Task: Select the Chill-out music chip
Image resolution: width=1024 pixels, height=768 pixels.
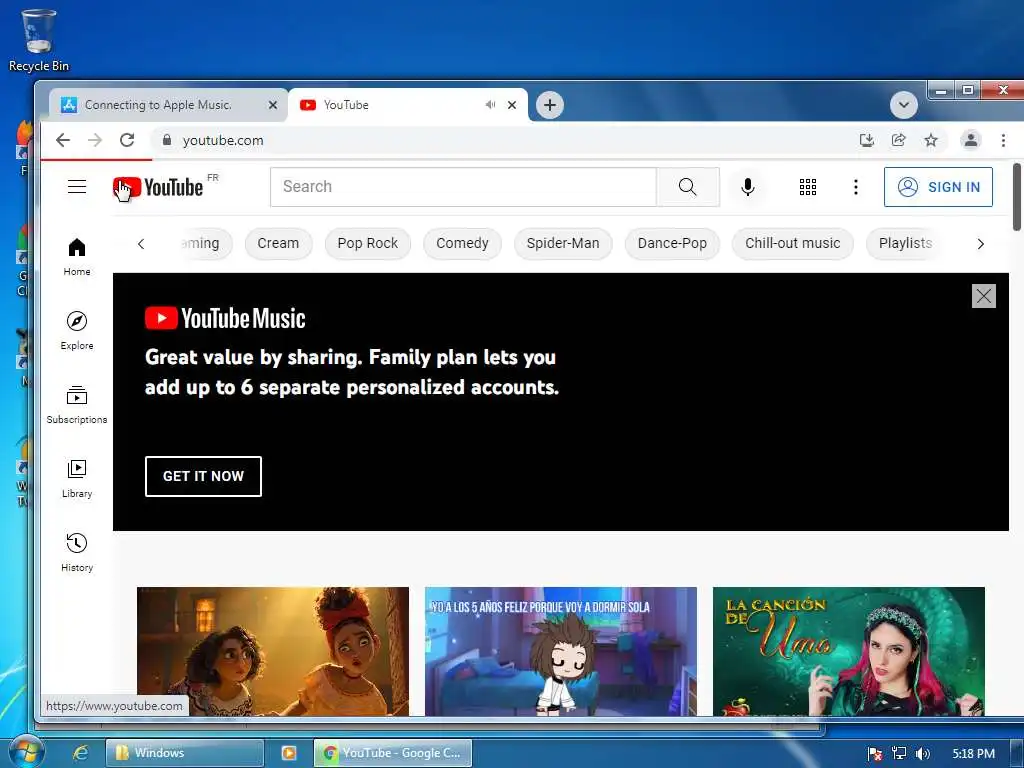Action: [793, 244]
